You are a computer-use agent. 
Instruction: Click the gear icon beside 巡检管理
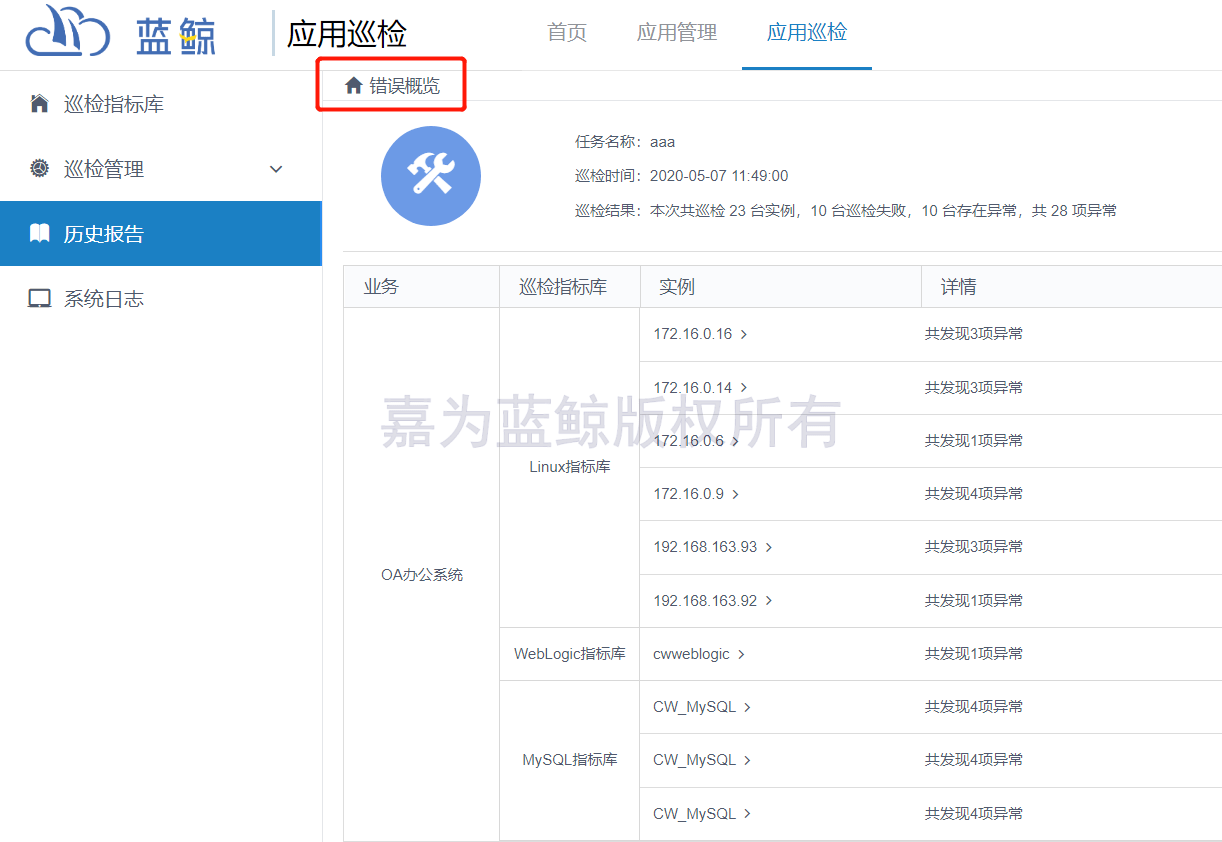[x=40, y=169]
